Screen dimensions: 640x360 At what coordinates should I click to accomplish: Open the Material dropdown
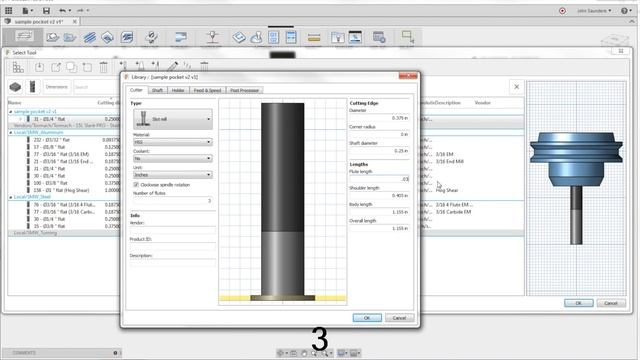(173, 142)
